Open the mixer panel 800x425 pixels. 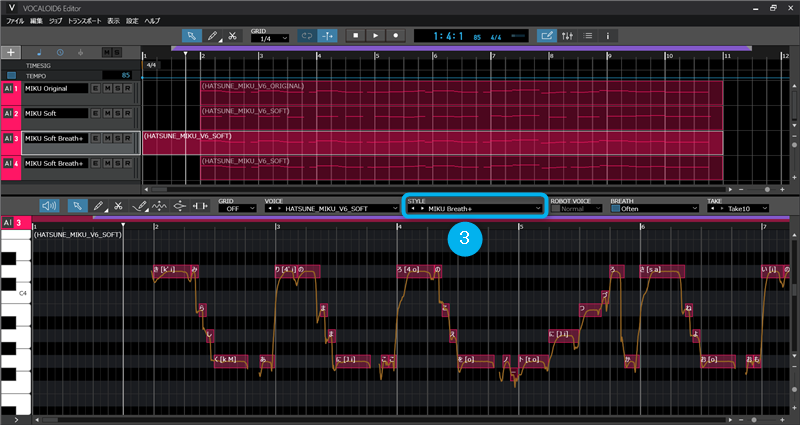567,36
